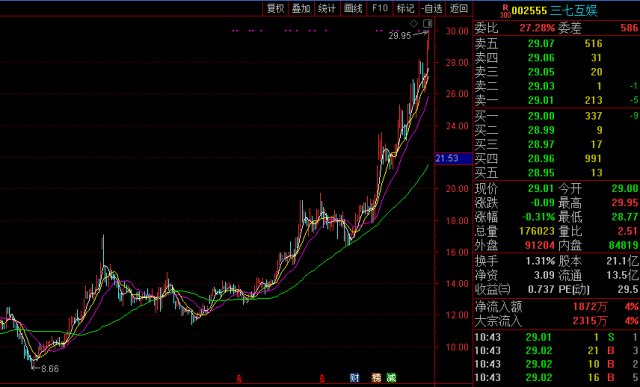Click the stock name 三七互娱
This screenshot has height=387, width=640.
[x=573, y=11]
